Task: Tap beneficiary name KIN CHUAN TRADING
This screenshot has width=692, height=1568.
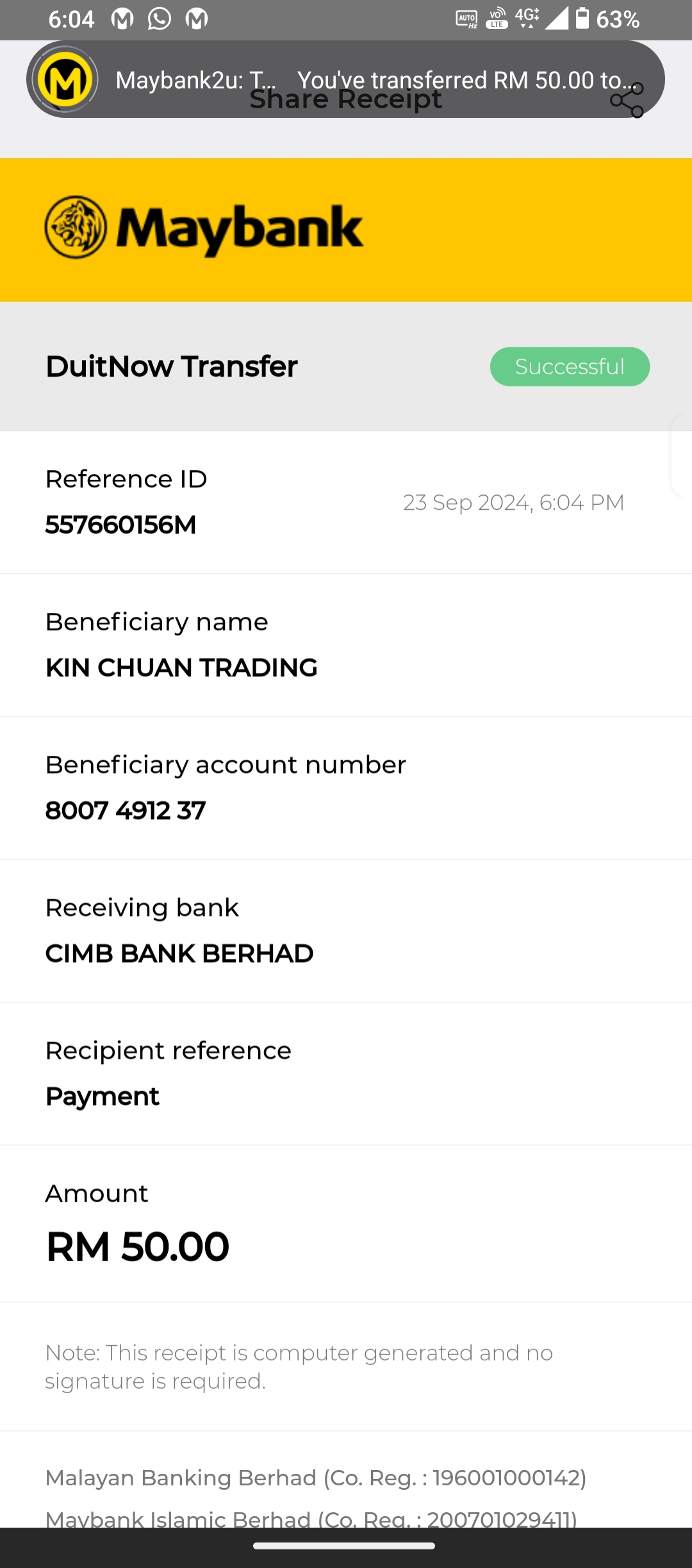Action: pos(181,667)
